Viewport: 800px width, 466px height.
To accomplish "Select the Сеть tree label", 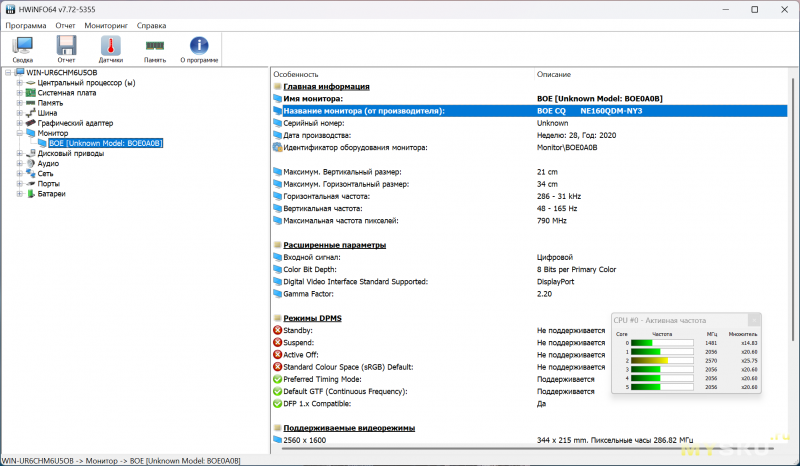I will (x=45, y=174).
